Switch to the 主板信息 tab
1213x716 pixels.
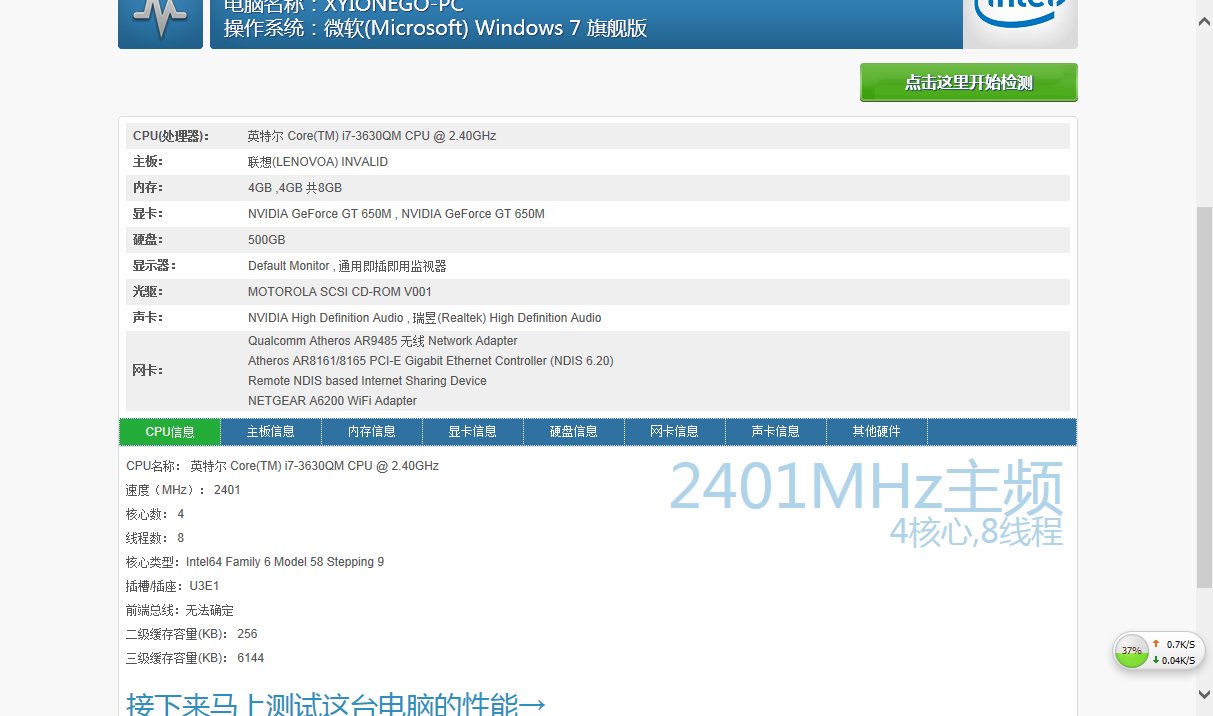tap(271, 432)
